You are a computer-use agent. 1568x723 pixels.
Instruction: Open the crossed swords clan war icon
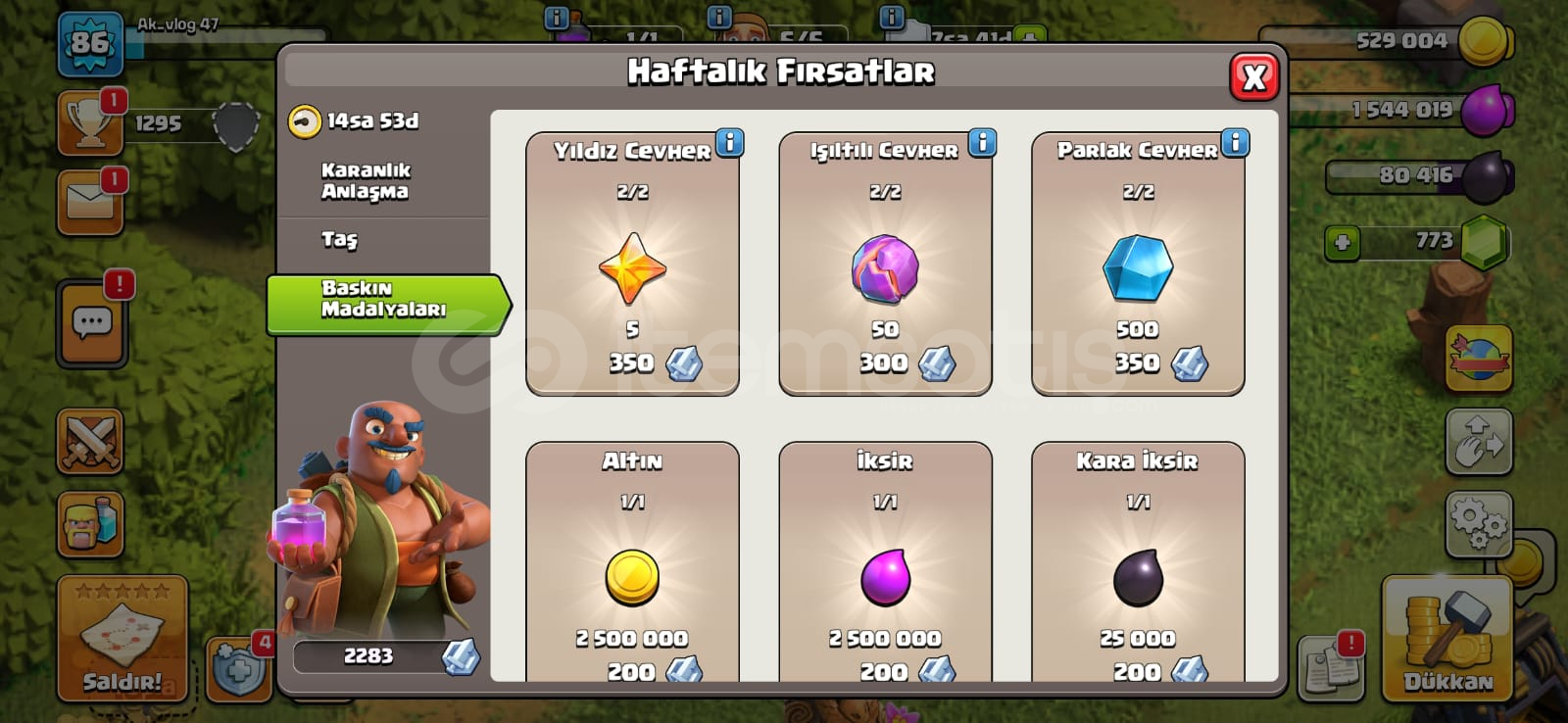click(x=90, y=442)
